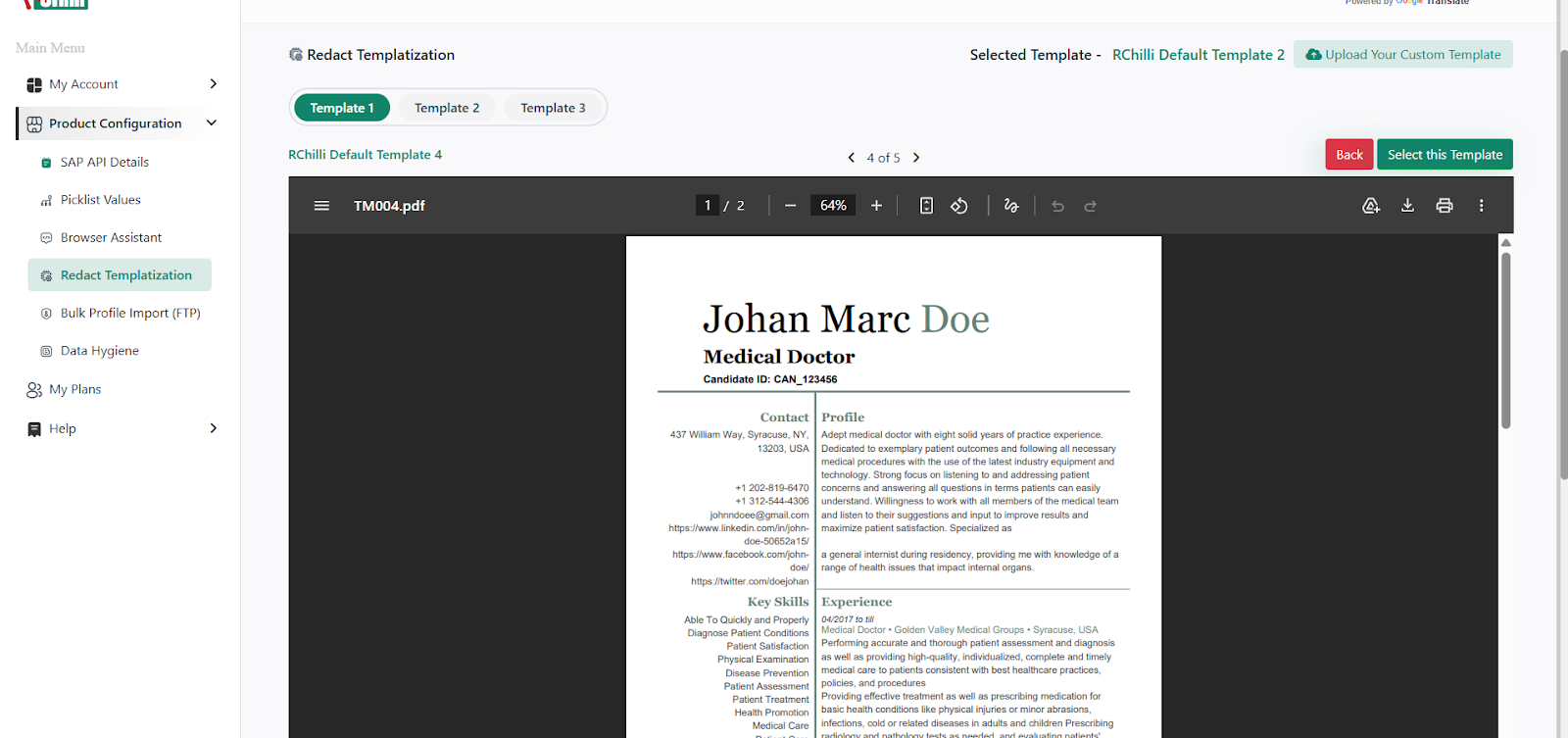Click the Select this Template button
Viewport: 1568px width, 738px height.
(x=1445, y=155)
